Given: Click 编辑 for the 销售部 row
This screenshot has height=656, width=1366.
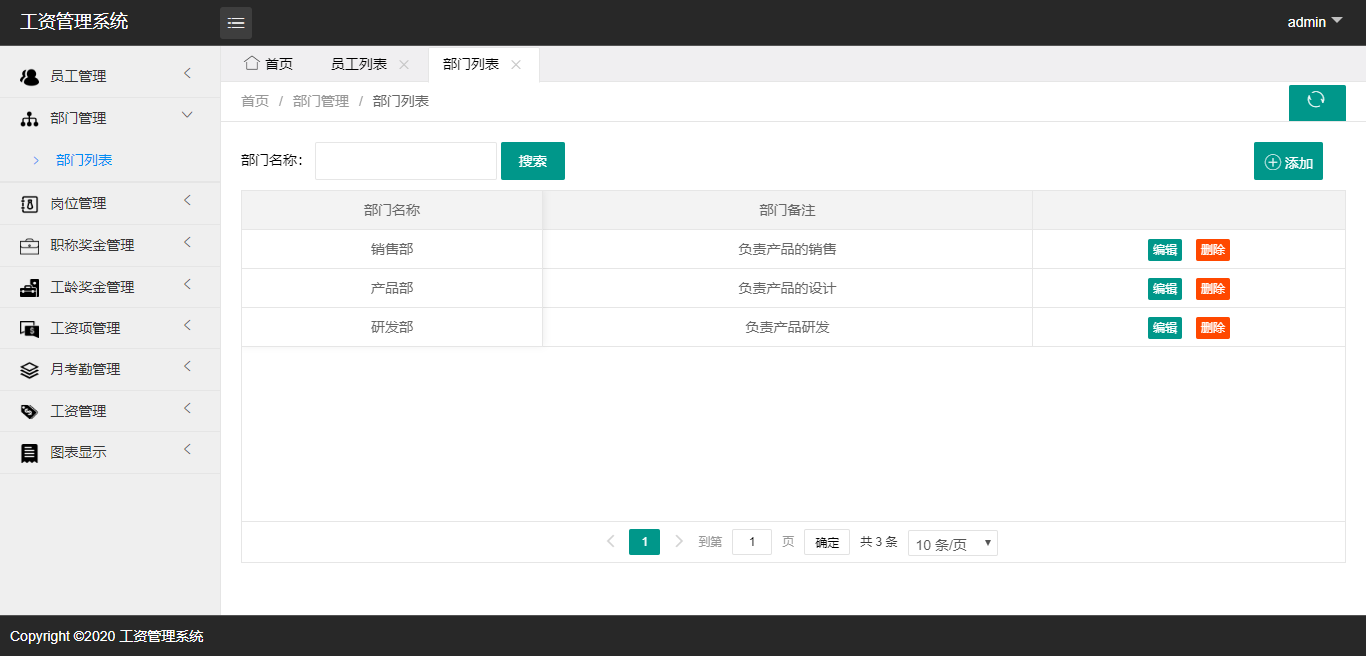Looking at the screenshot, I should pyautogui.click(x=1164, y=249).
